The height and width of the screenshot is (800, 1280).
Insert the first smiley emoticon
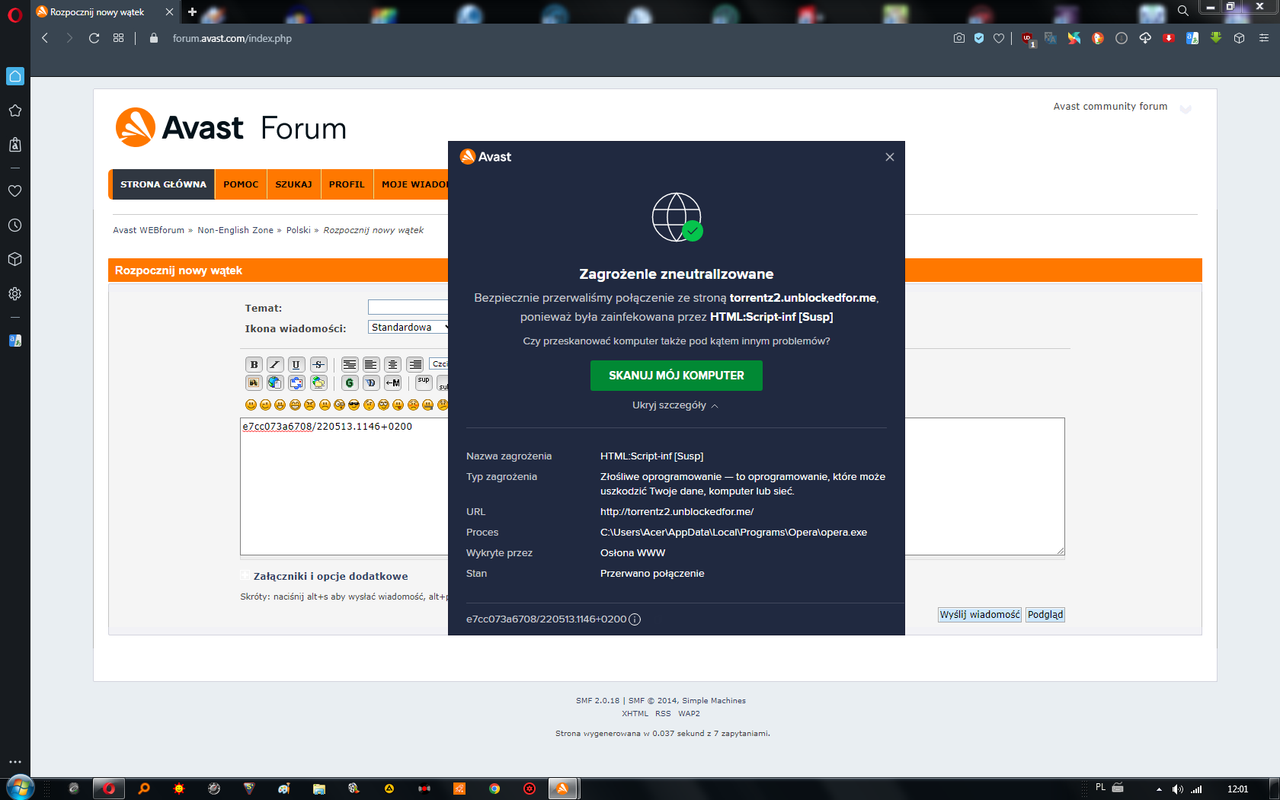[x=251, y=405]
